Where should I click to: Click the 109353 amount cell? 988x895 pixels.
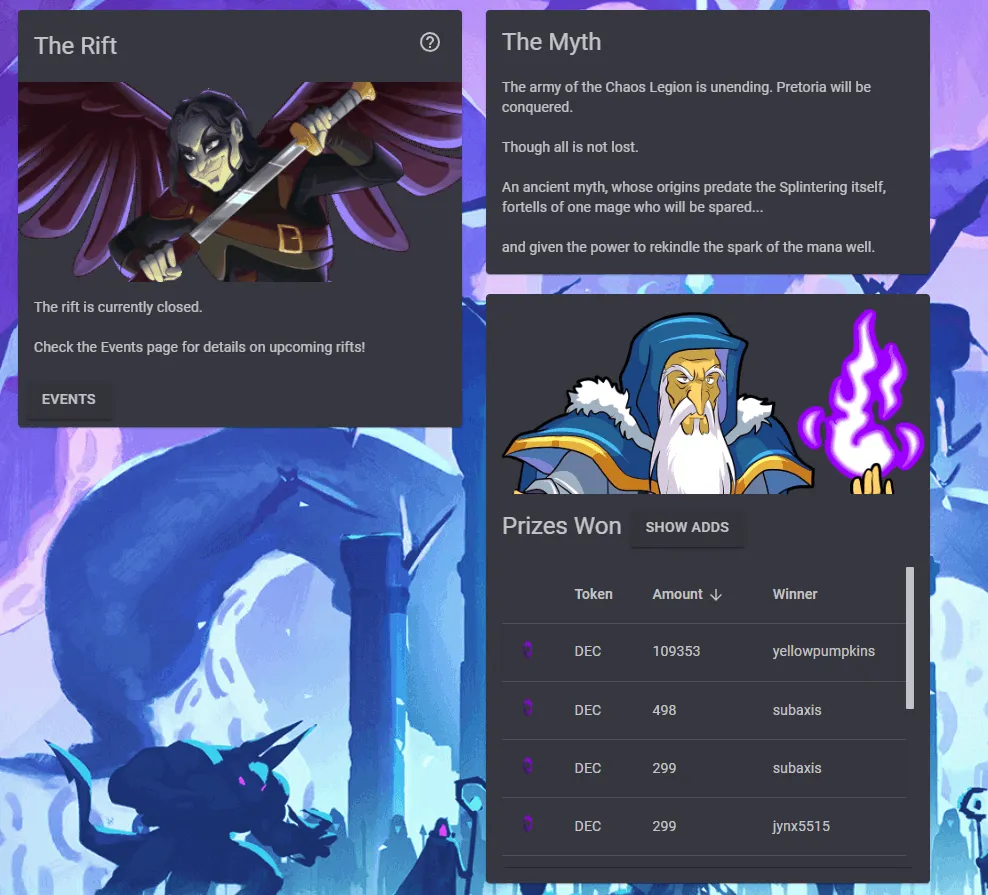click(x=676, y=651)
